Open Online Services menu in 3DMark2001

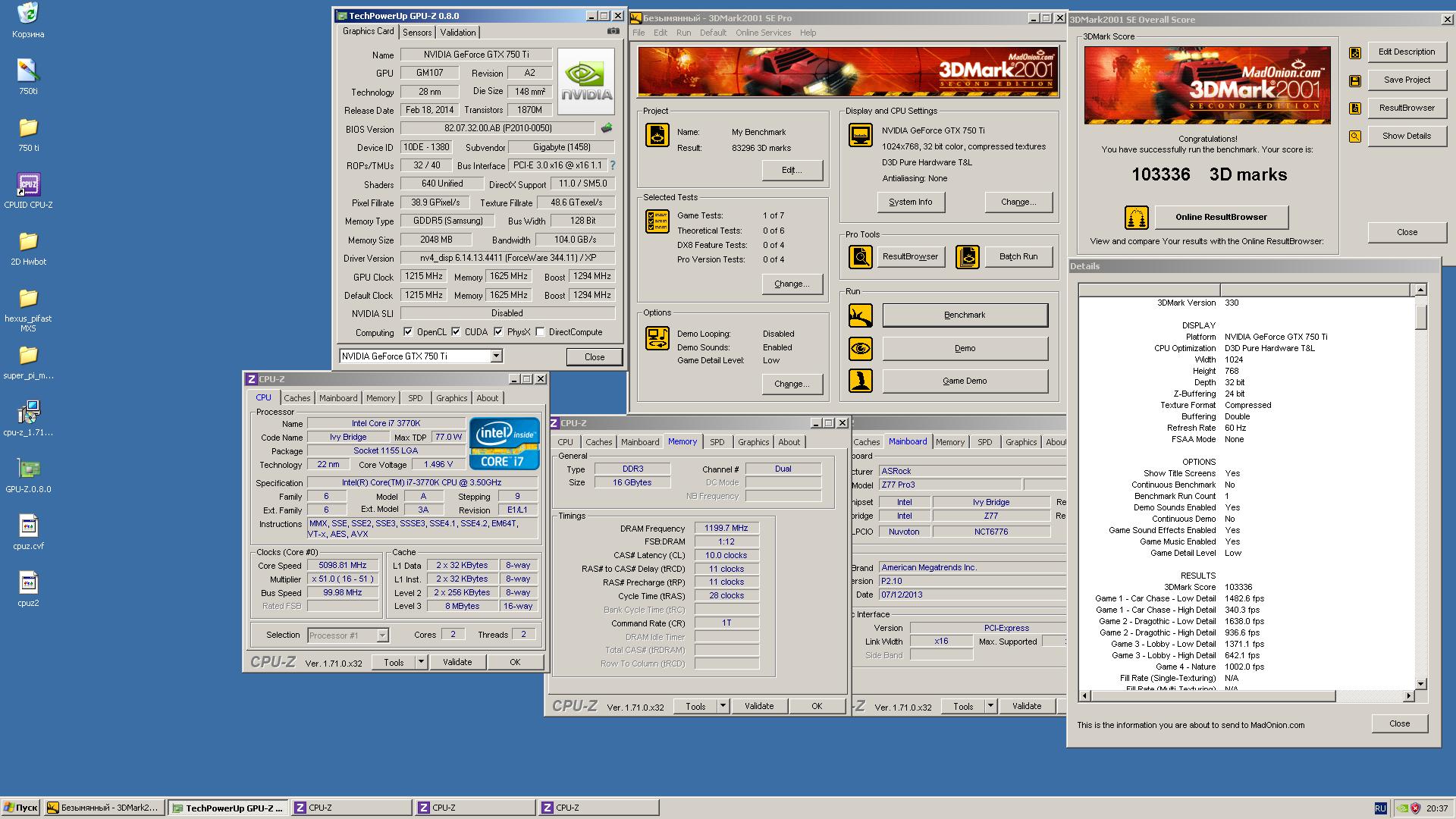tap(763, 33)
